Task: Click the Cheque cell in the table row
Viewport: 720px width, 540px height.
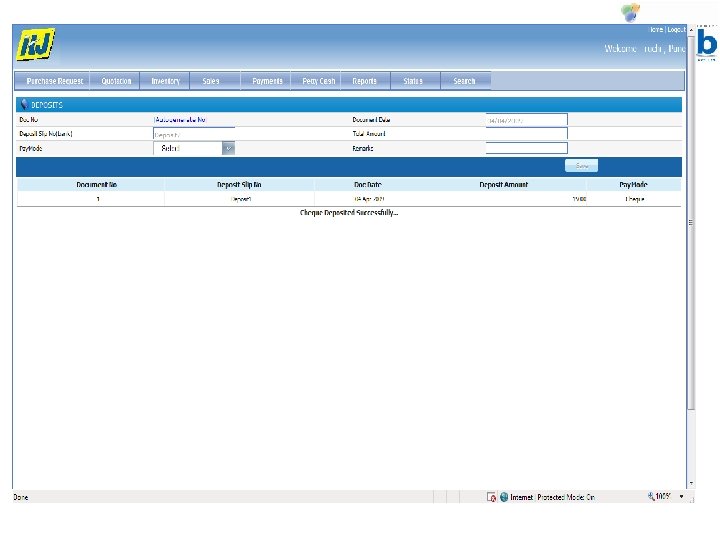Action: [635, 199]
